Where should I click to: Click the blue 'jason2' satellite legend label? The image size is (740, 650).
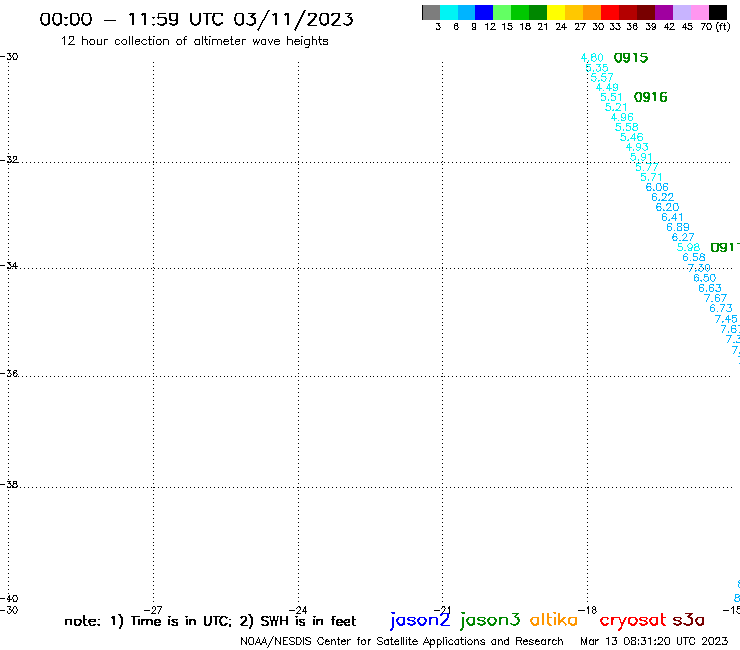tap(420, 620)
